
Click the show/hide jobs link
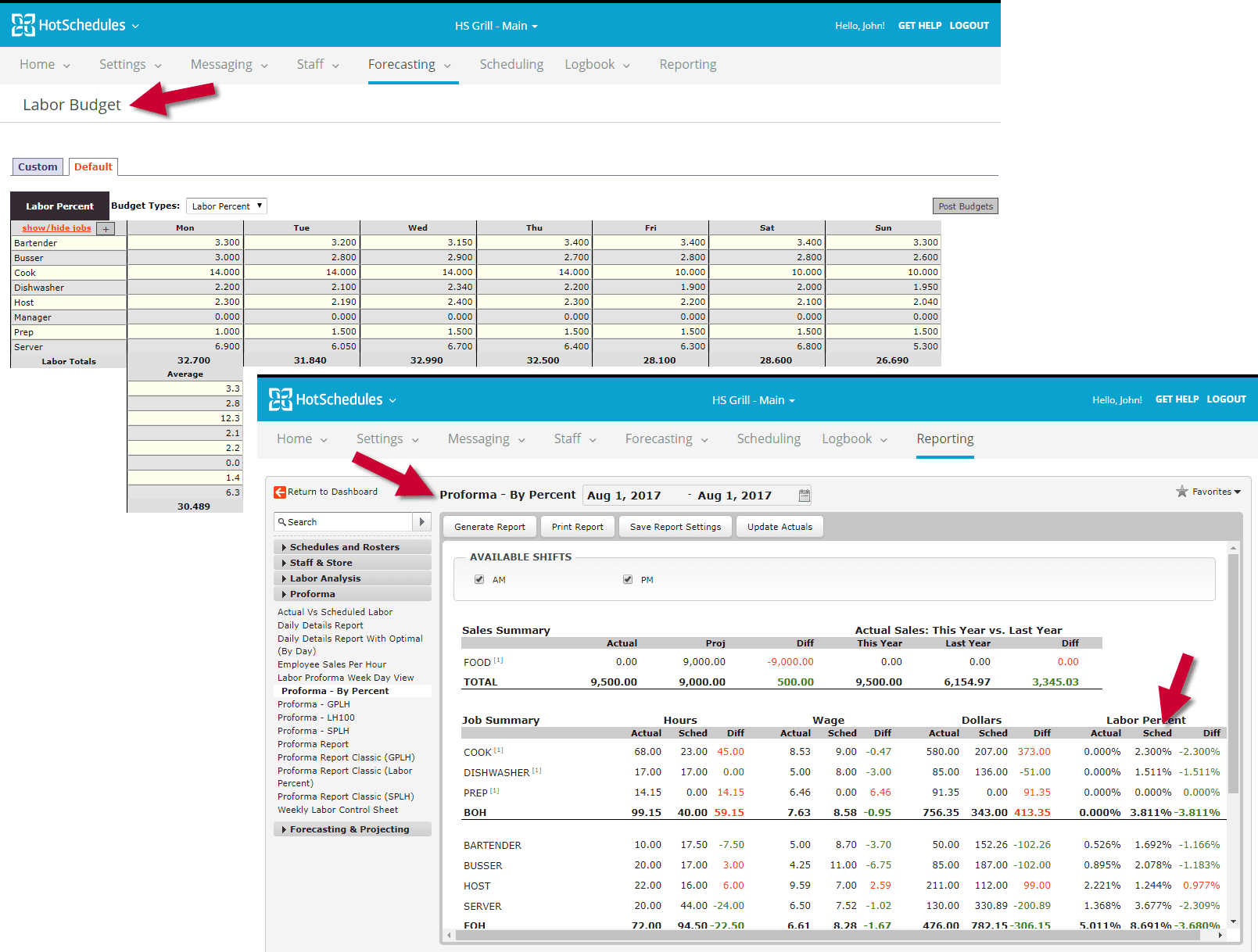point(56,228)
